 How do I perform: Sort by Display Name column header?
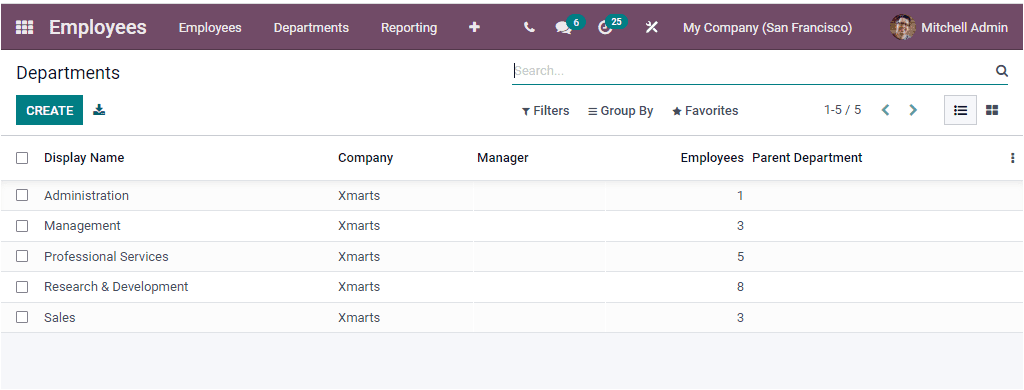pyautogui.click(x=84, y=157)
